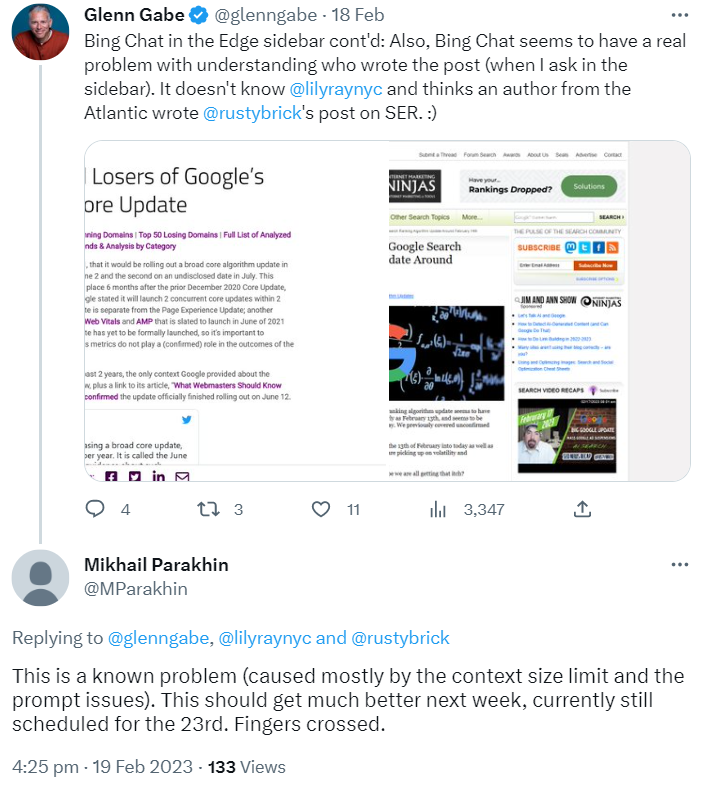The image size is (707, 793).
Task: Click the Mikhail Parakhin display name
Action: (x=156, y=565)
